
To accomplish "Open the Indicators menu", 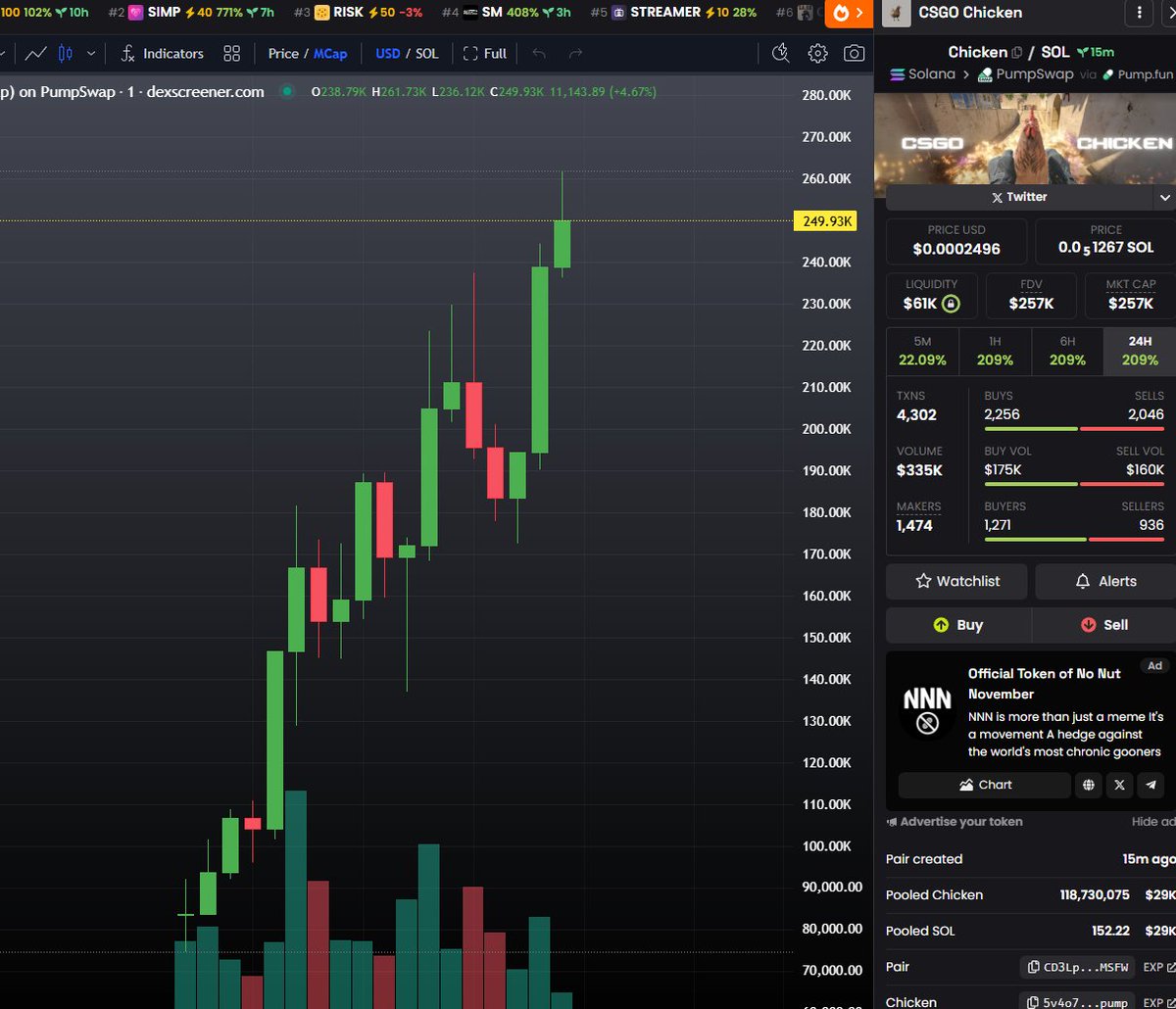I will coord(163,53).
